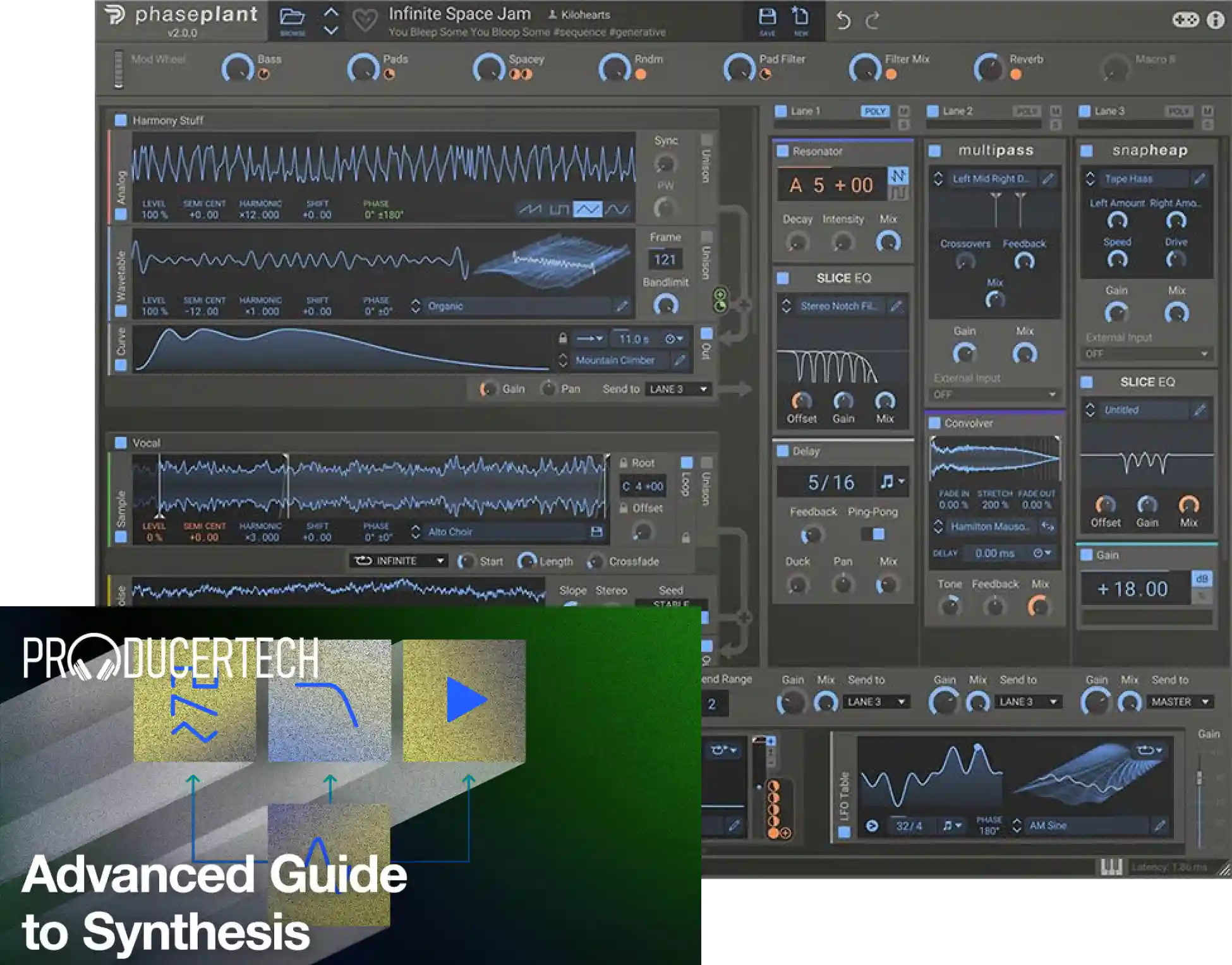Select the triangle waveform shape button

(588, 209)
